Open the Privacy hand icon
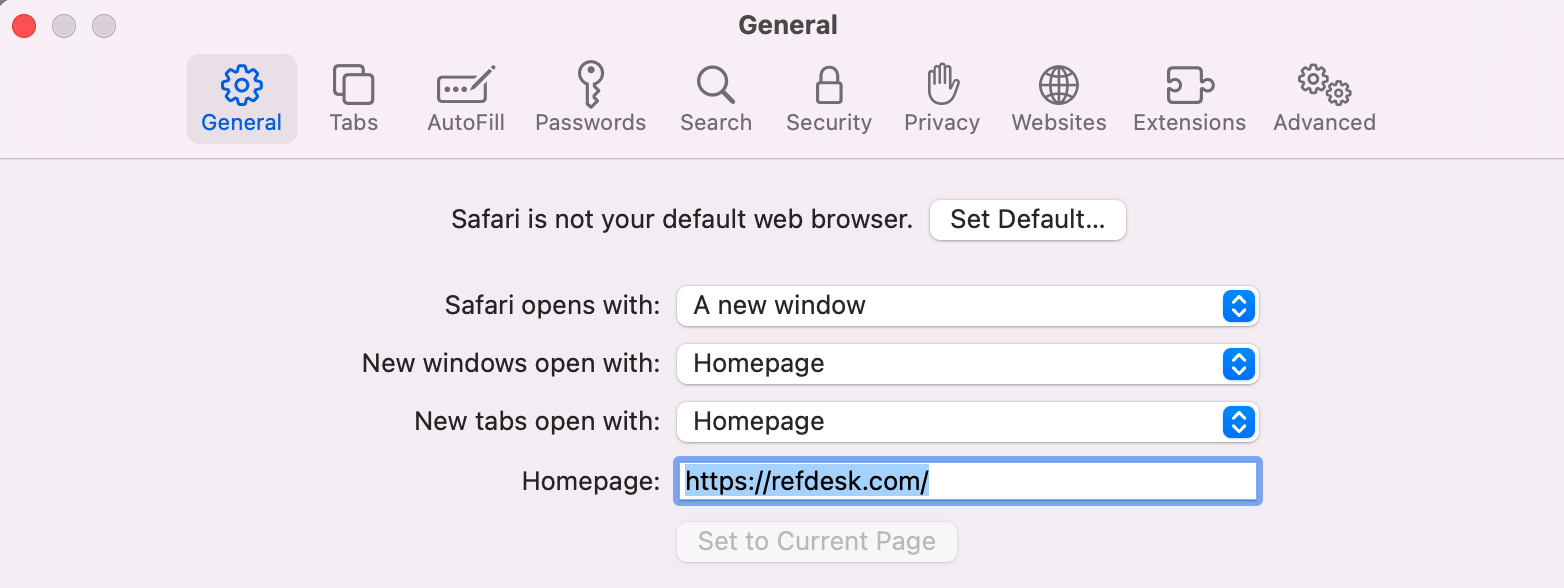Image resolution: width=1564 pixels, height=588 pixels. click(x=942, y=99)
